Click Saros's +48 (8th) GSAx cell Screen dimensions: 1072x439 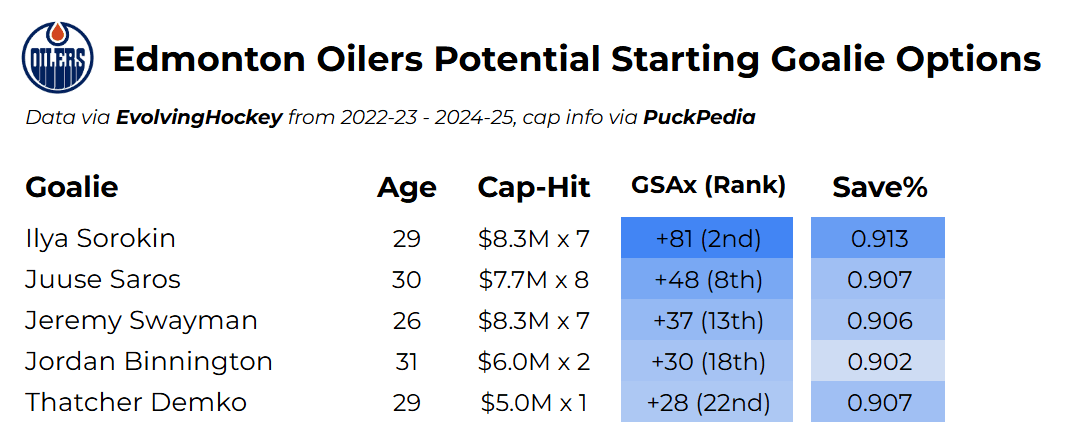707,280
